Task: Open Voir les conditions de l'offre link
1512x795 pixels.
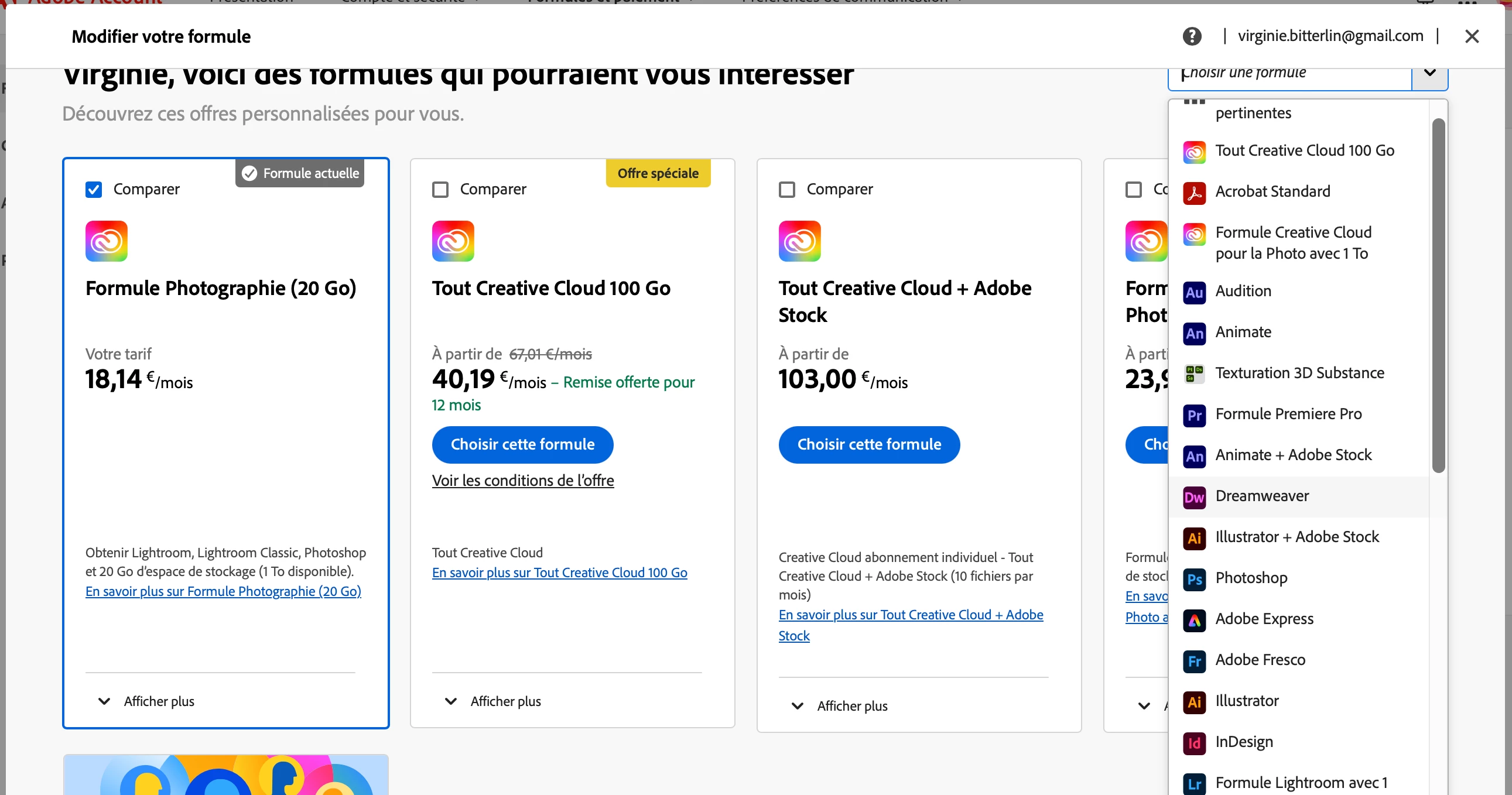Action: click(x=522, y=481)
